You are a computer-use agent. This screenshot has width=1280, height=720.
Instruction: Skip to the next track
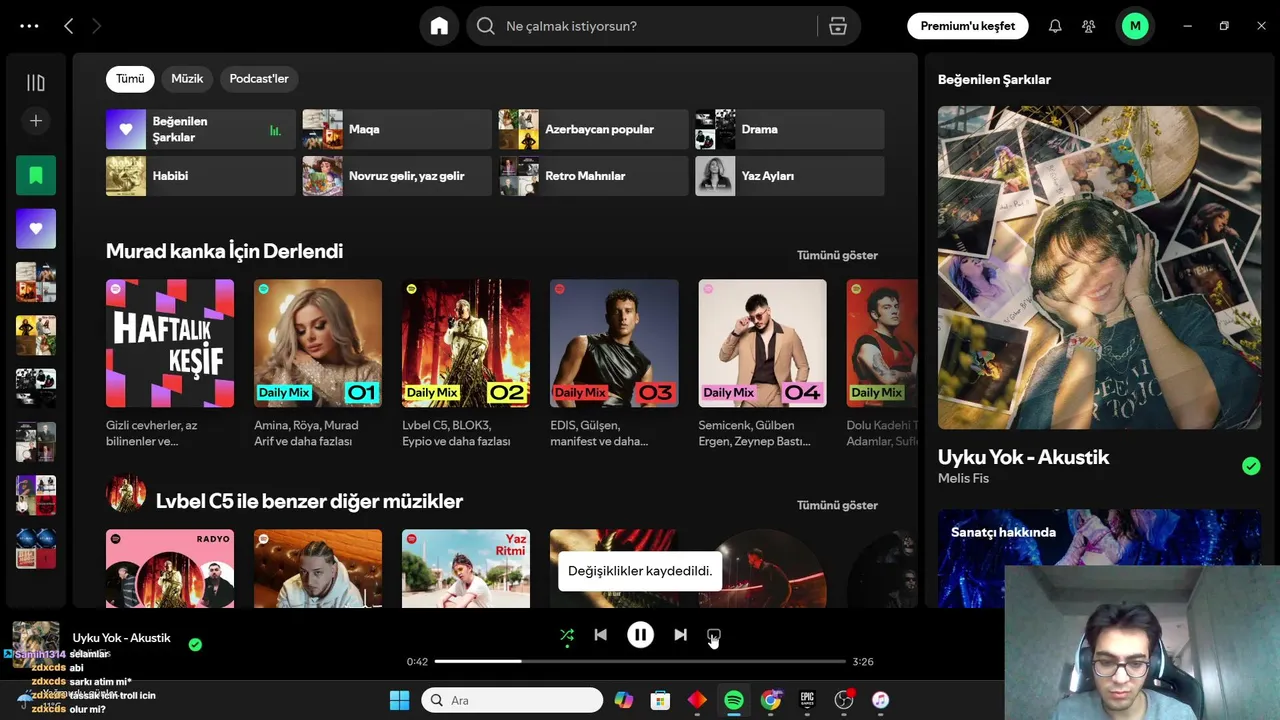tap(680, 635)
